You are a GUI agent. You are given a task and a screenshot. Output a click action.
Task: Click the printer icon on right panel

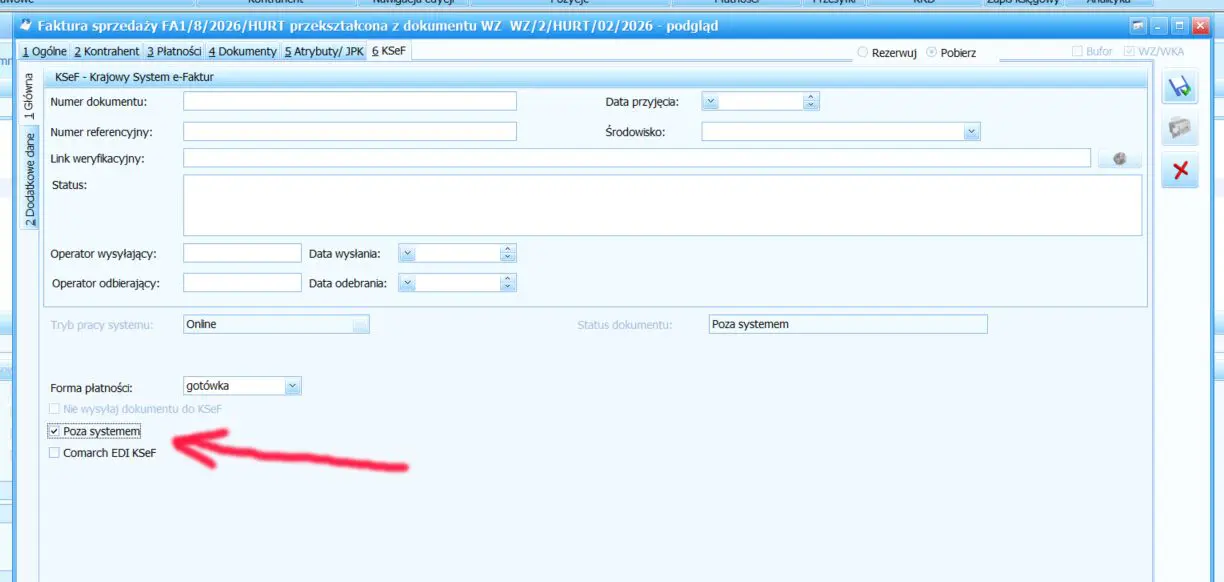[x=1180, y=129]
